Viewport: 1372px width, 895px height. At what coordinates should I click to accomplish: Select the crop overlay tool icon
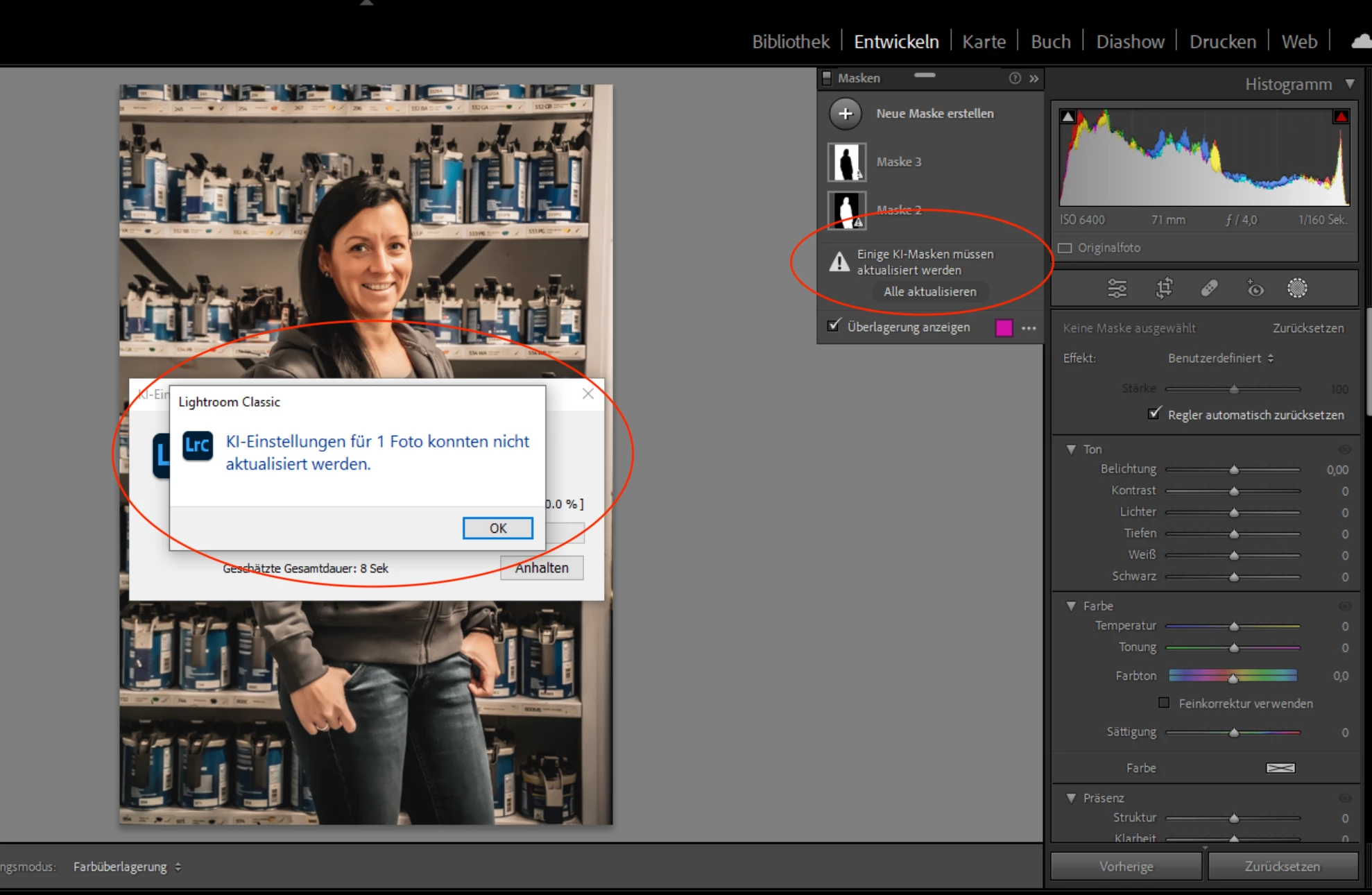click(x=1164, y=288)
